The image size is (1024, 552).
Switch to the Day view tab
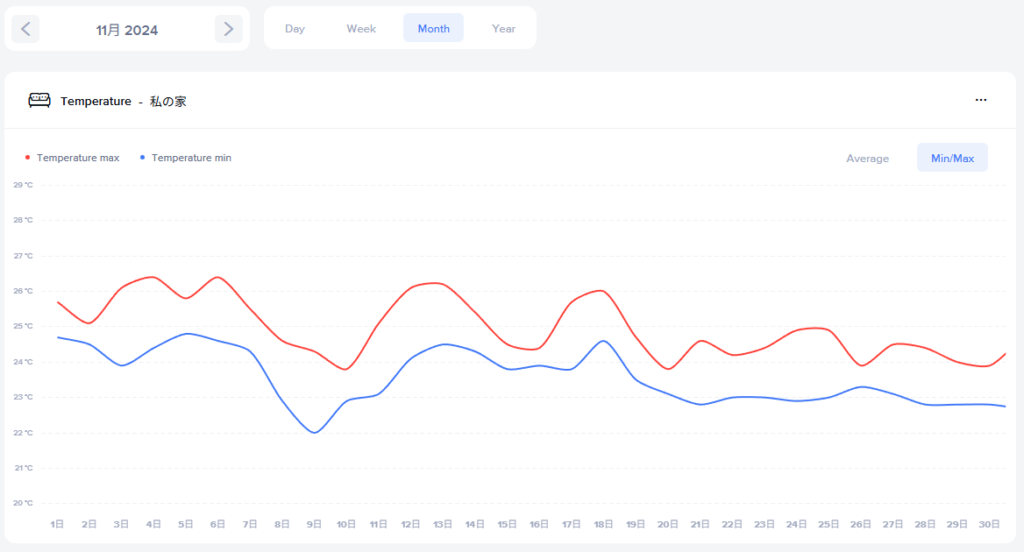click(295, 29)
